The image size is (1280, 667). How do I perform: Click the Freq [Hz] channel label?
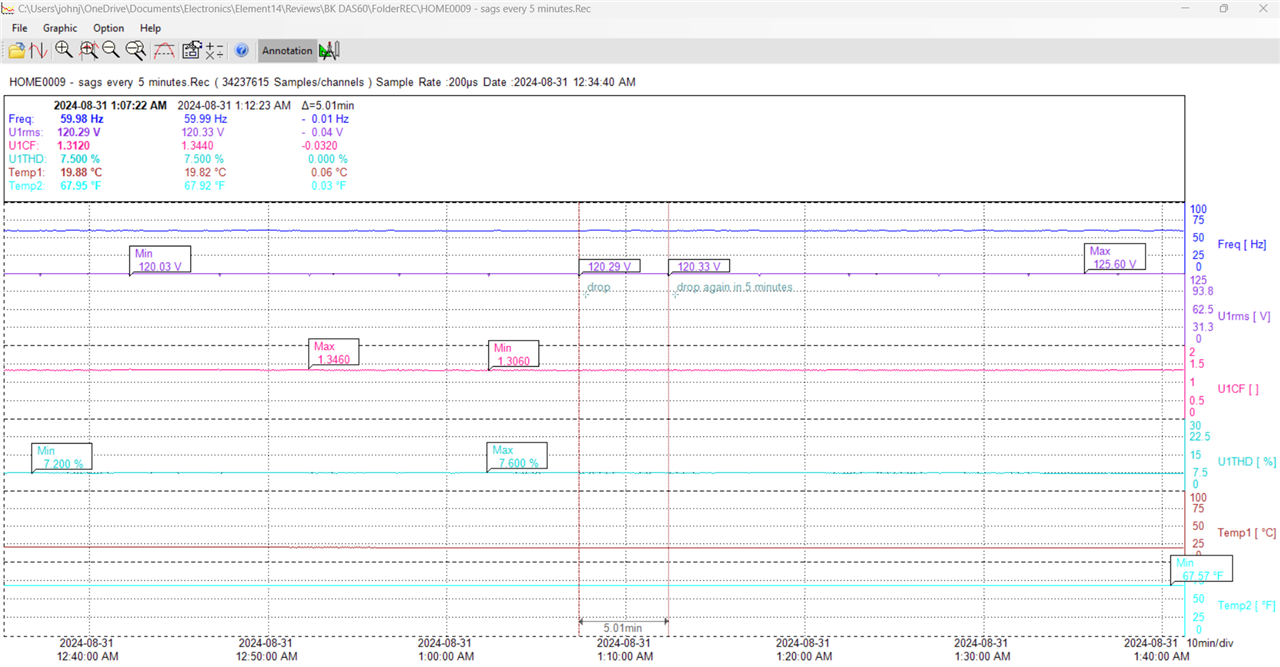(x=1241, y=244)
